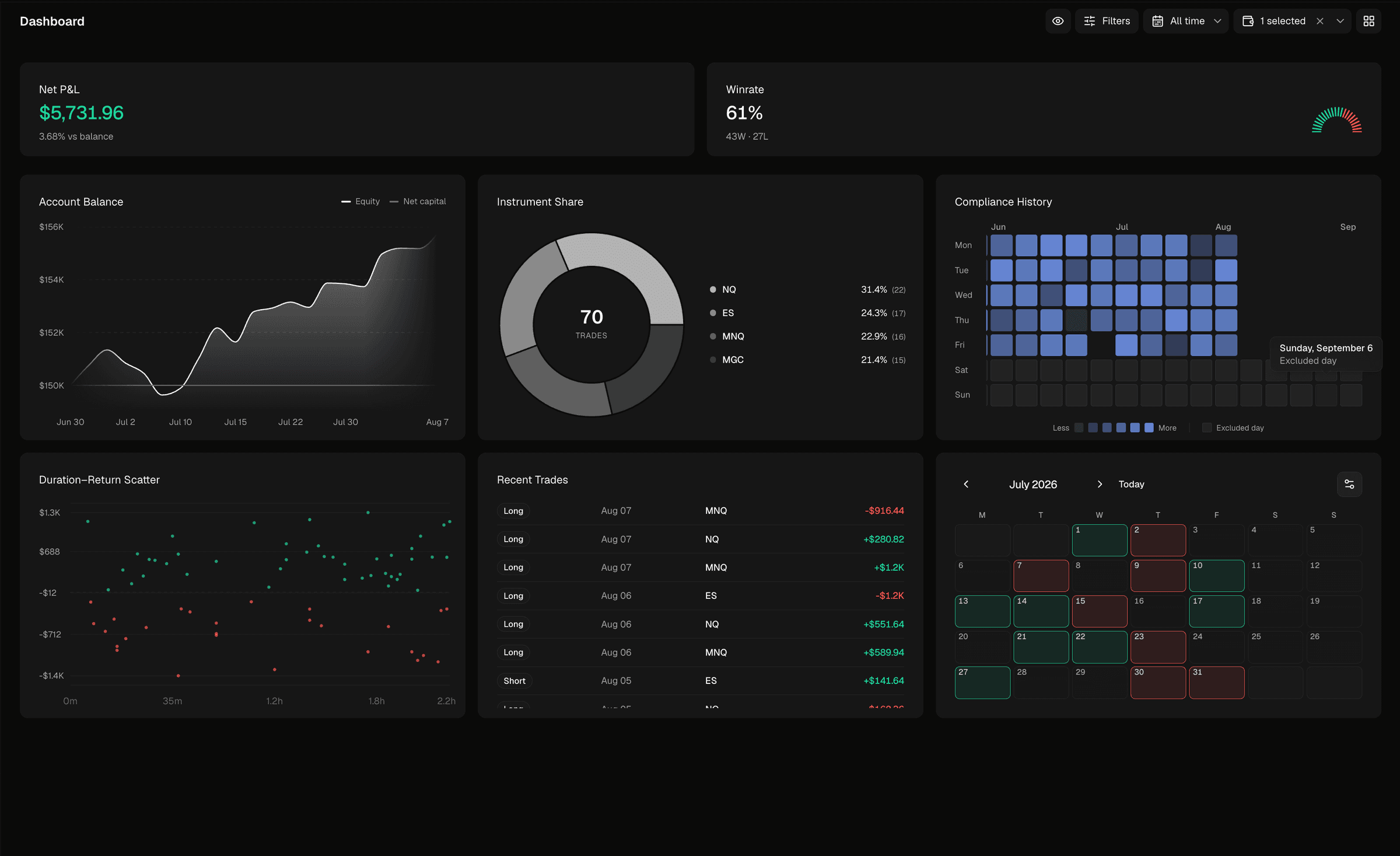
Task: Select MGC in Instrument Share legend
Action: pos(807,360)
